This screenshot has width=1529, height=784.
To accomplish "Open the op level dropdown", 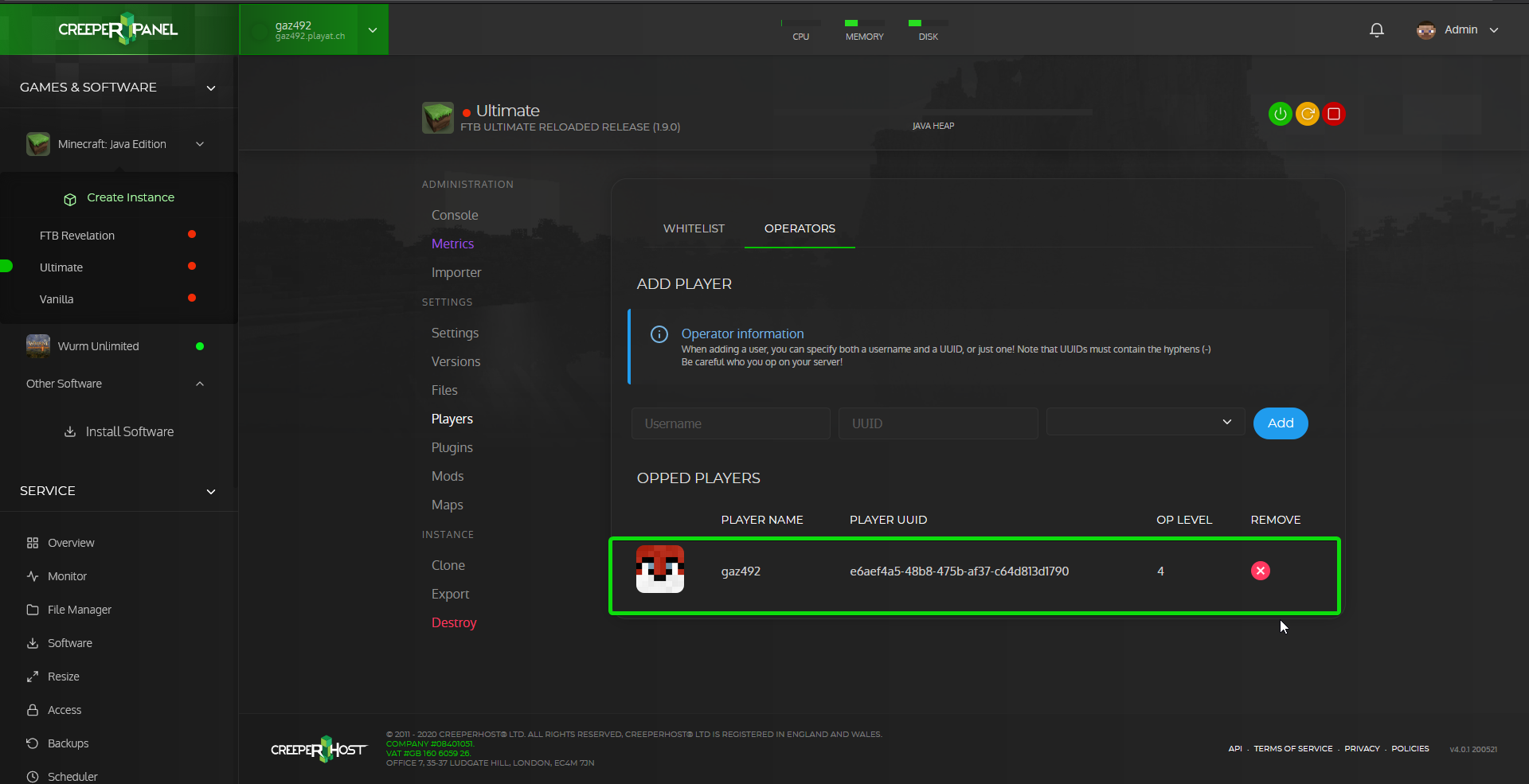I will tap(1145, 423).
